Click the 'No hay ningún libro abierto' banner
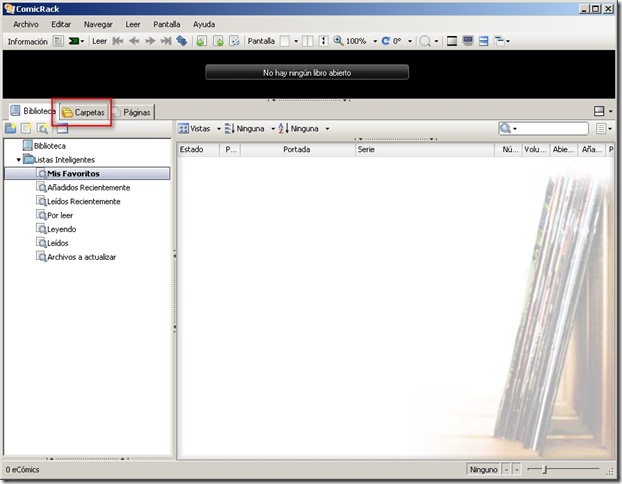The width and height of the screenshot is (622, 484). pos(307,73)
